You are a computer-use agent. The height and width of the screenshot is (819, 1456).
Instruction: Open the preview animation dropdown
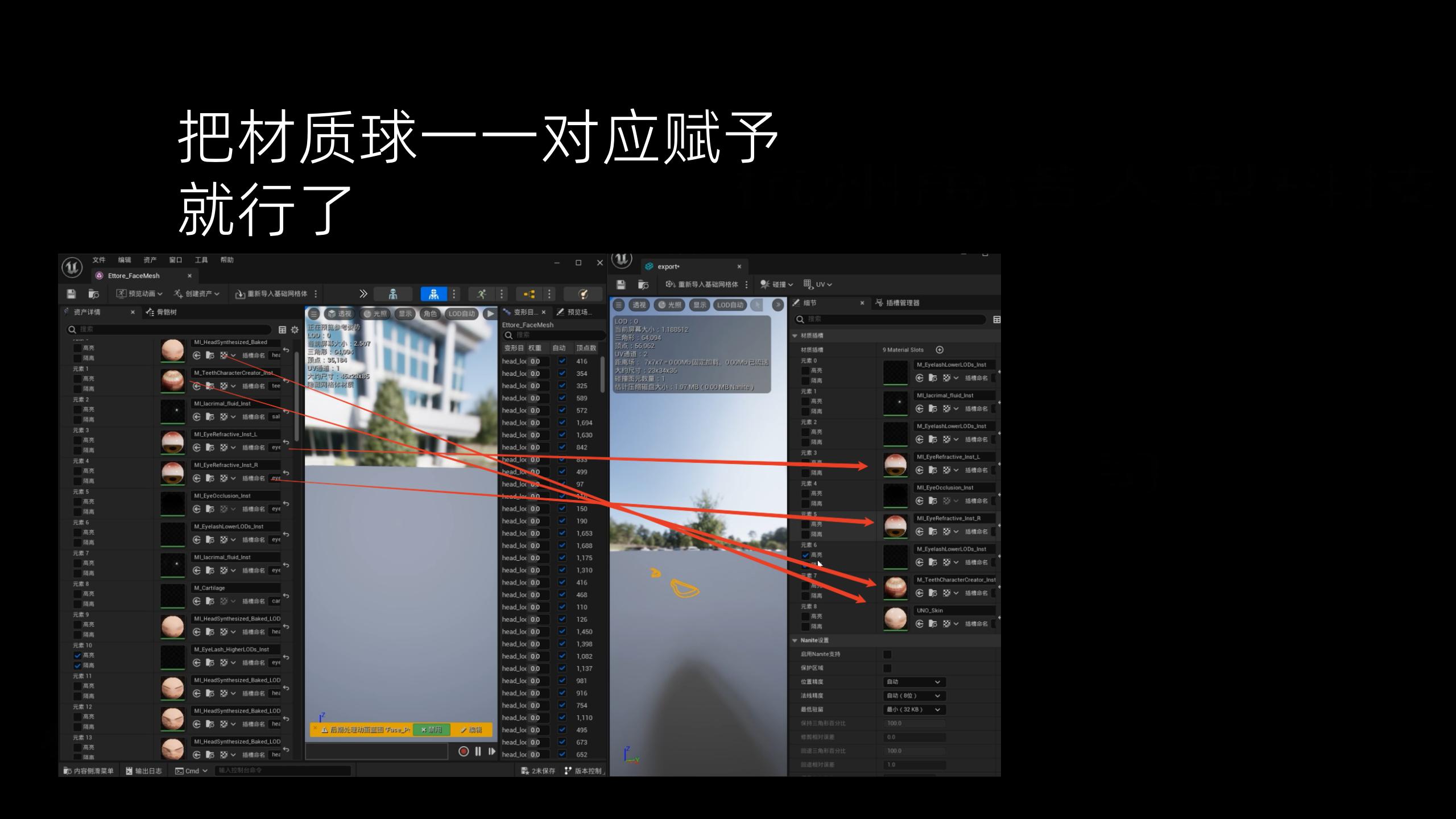(139, 294)
